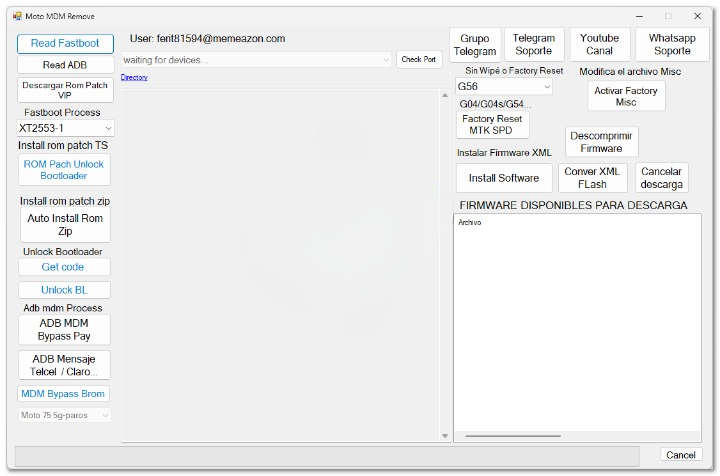Start MDM Bypass Brom
Viewport: 720px width, 476px height.
click(64, 394)
